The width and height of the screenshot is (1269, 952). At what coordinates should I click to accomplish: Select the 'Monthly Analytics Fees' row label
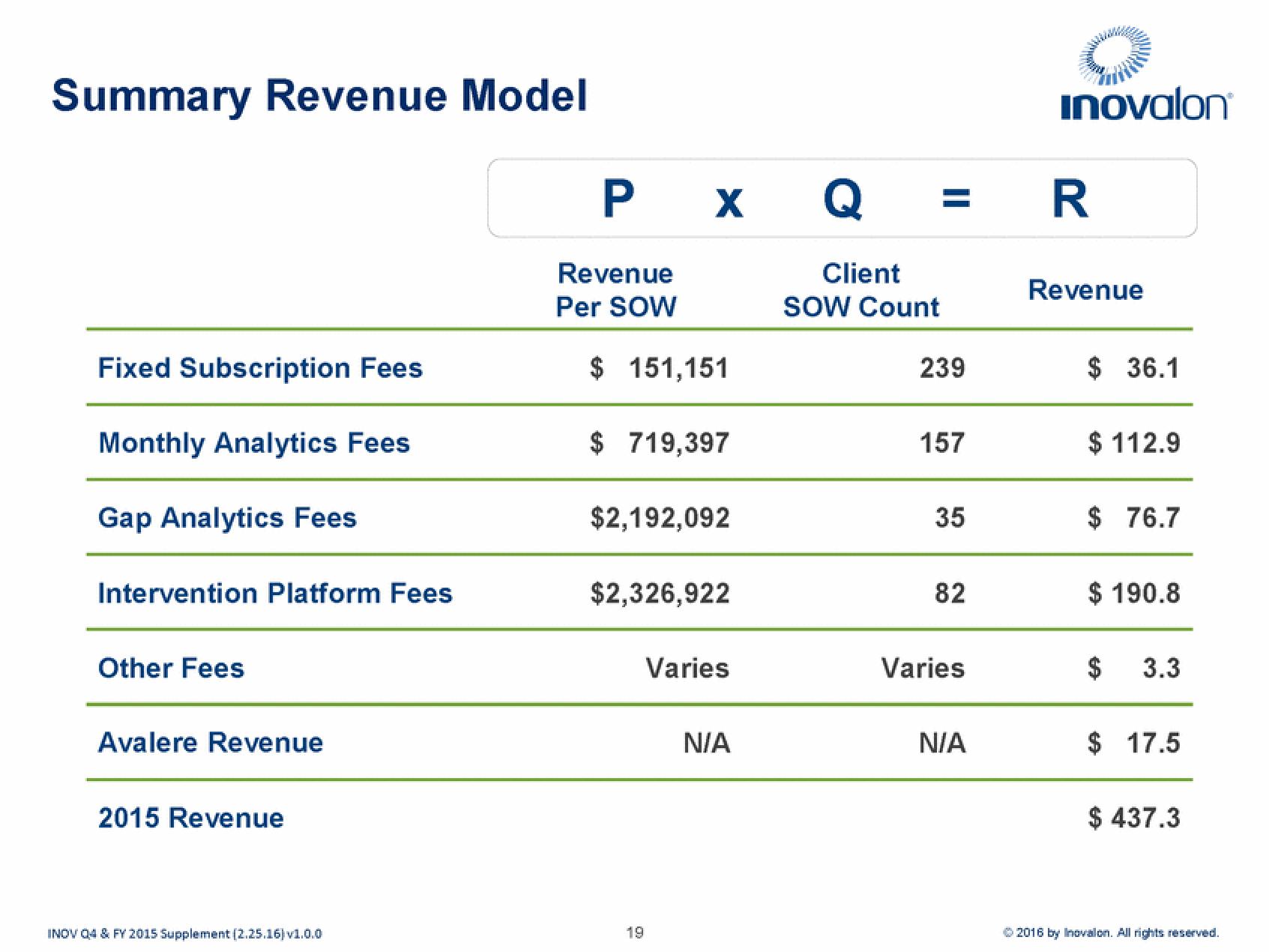(254, 443)
